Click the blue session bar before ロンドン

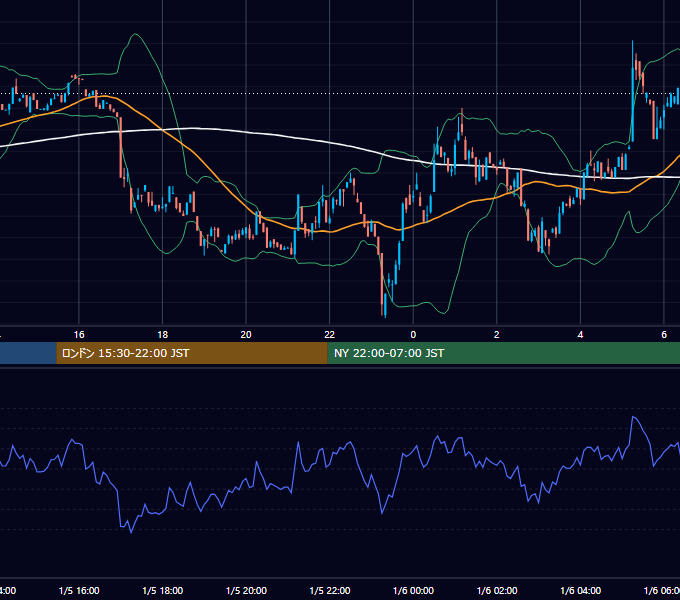pyautogui.click(x=28, y=353)
